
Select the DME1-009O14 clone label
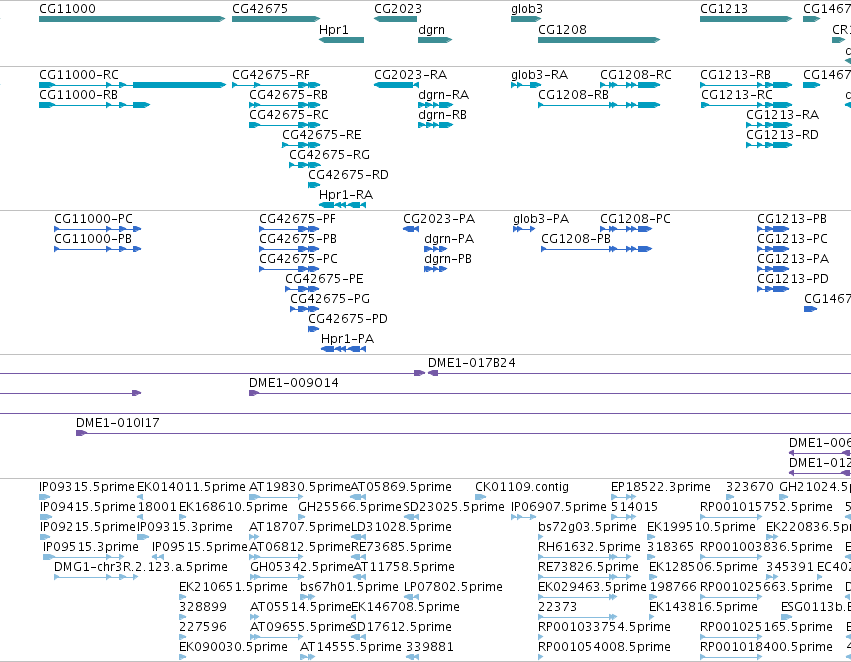[294, 383]
